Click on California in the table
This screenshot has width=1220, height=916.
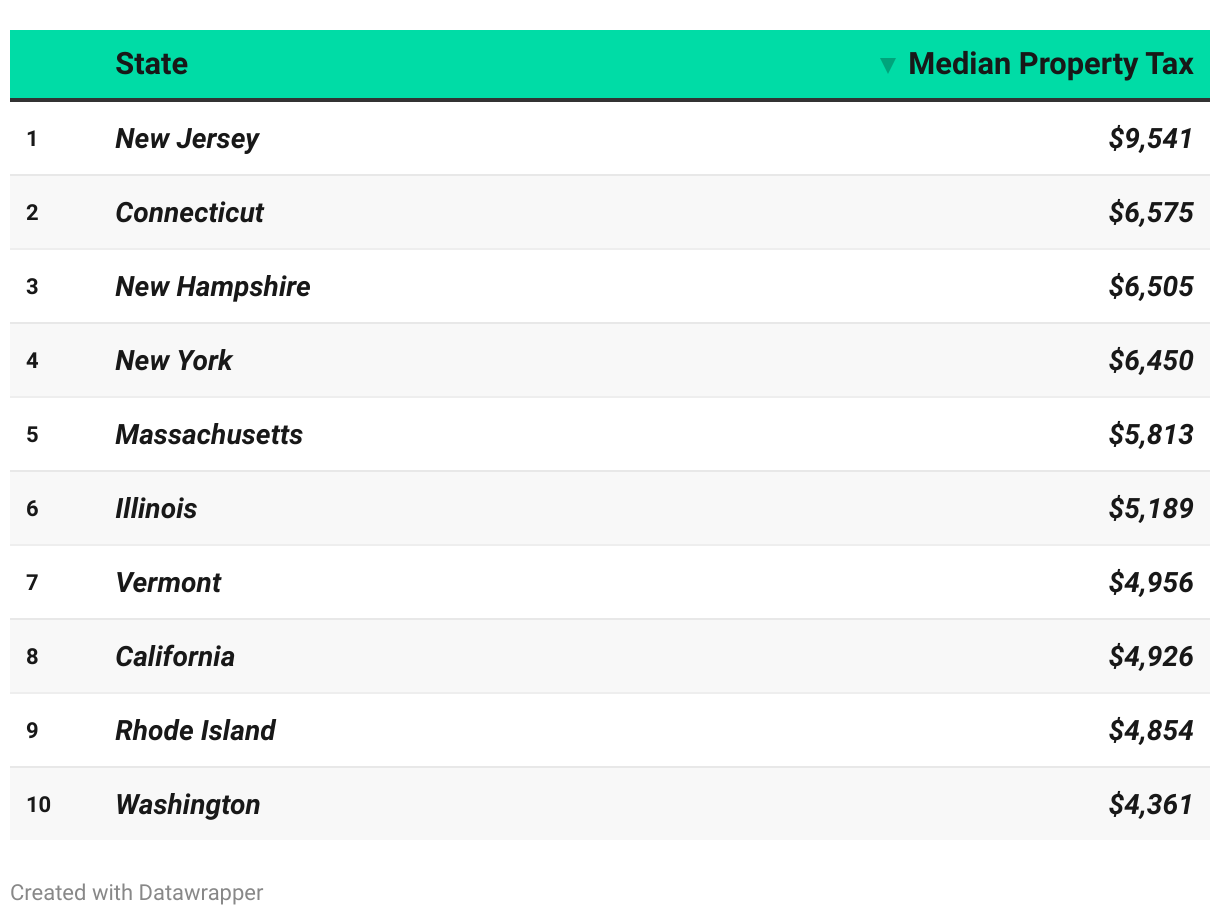pos(175,657)
